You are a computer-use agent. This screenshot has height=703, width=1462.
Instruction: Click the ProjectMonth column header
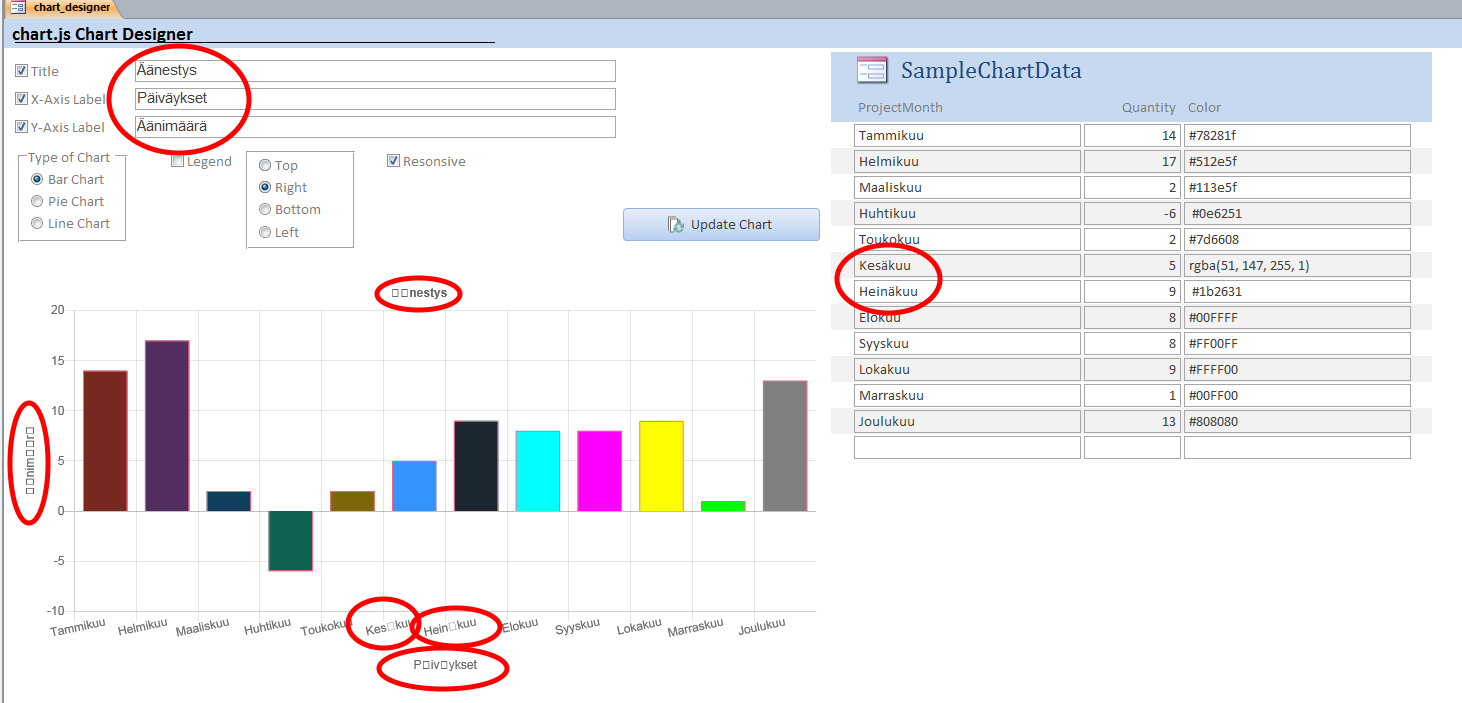[900, 107]
